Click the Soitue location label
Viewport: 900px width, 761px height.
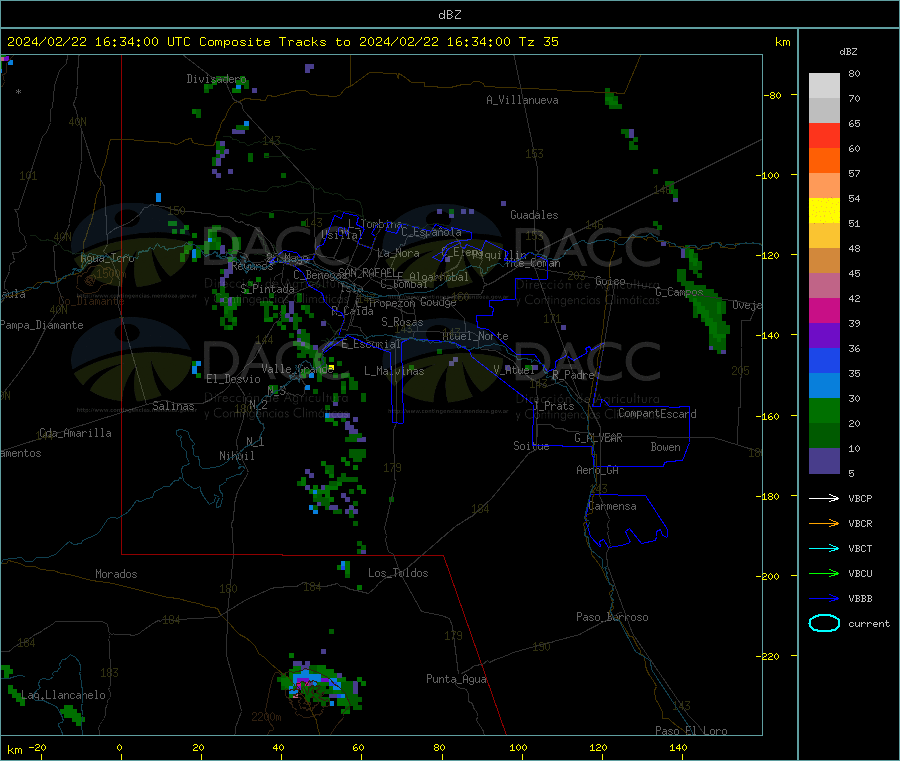[531, 446]
